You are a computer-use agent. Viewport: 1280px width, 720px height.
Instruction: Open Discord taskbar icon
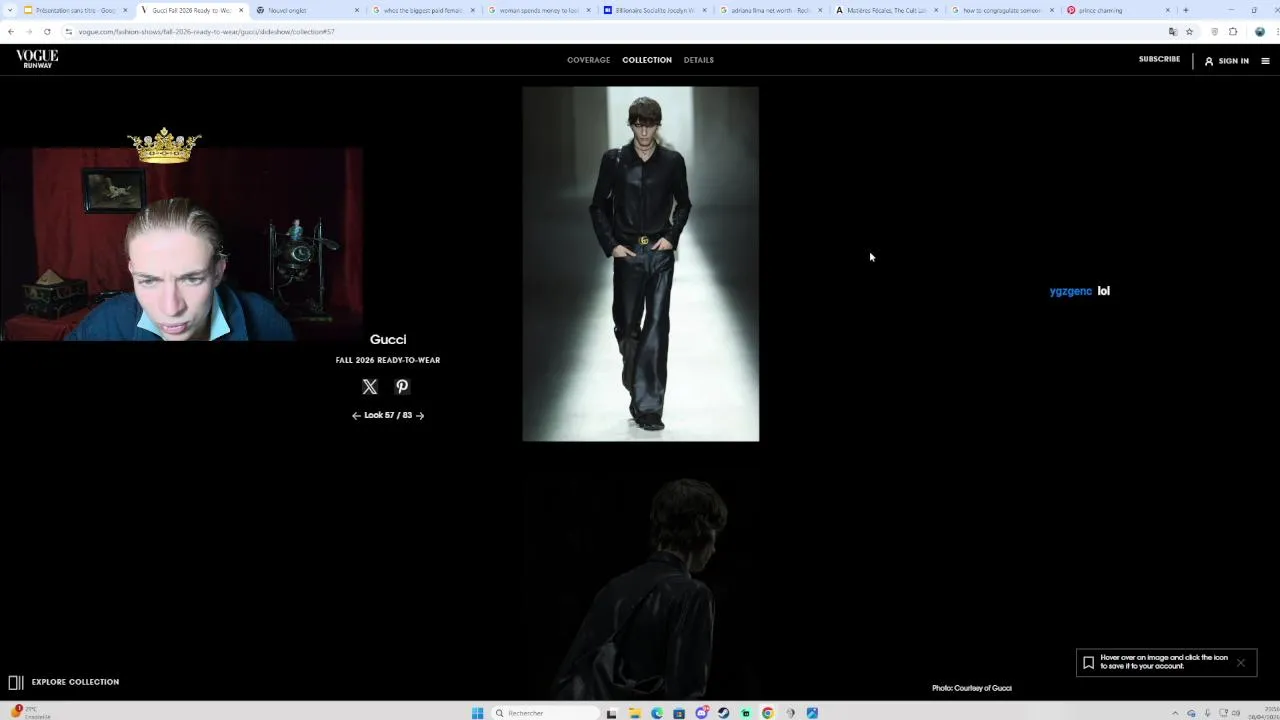click(x=701, y=713)
